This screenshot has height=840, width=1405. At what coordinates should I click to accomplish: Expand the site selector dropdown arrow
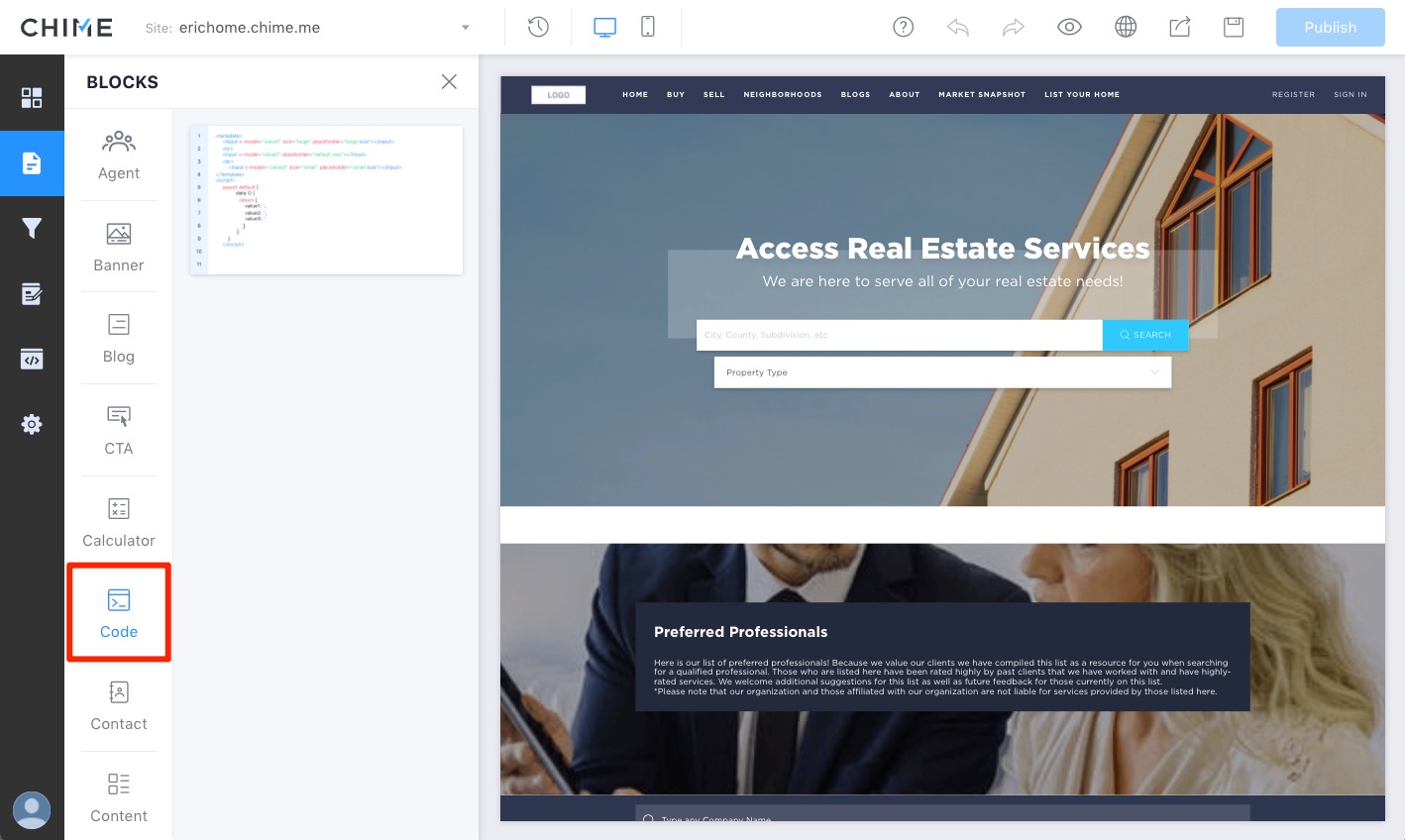(x=466, y=28)
